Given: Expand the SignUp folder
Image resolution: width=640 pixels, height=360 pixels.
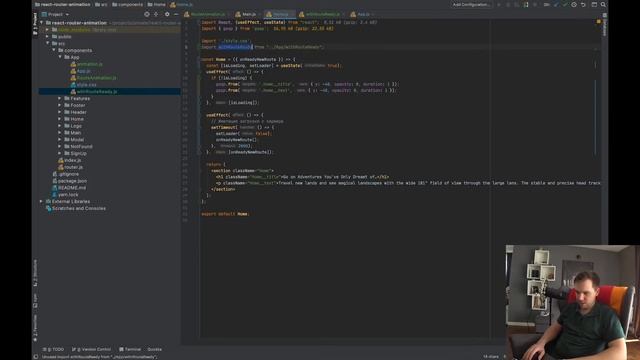Looking at the screenshot, I should pyautogui.click(x=60, y=153).
